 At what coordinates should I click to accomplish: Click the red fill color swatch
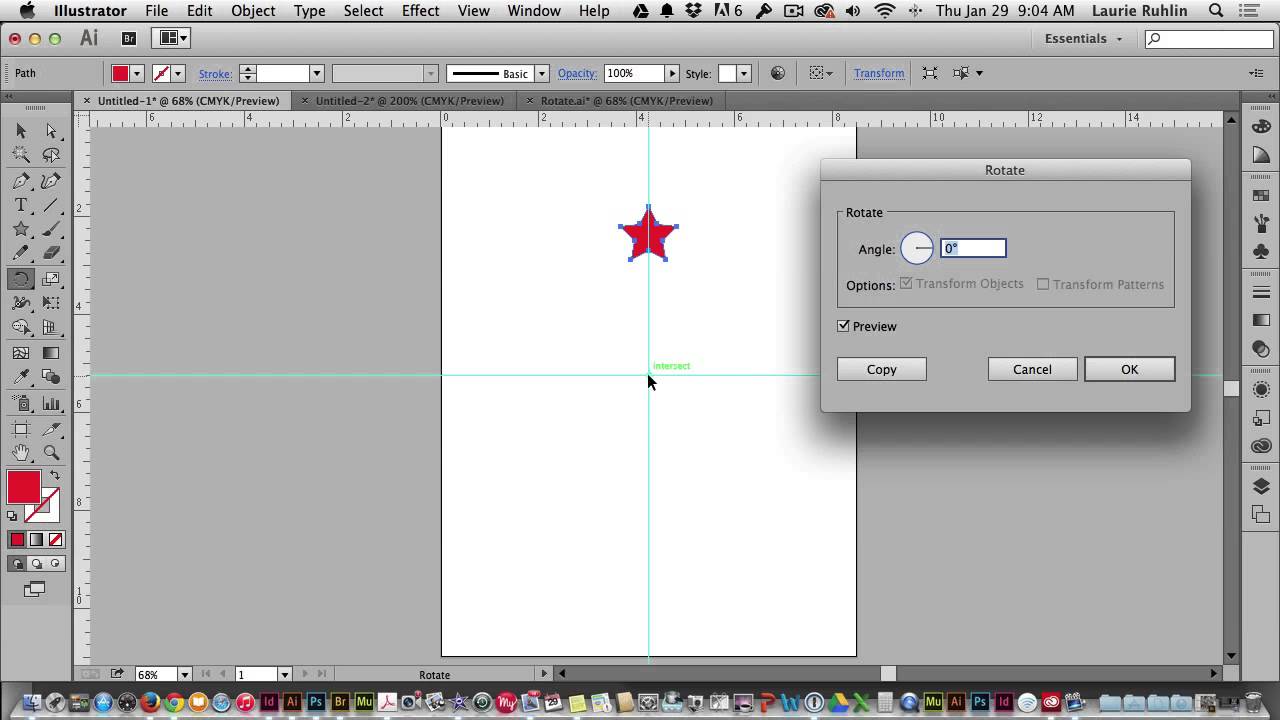pyautogui.click(x=24, y=487)
